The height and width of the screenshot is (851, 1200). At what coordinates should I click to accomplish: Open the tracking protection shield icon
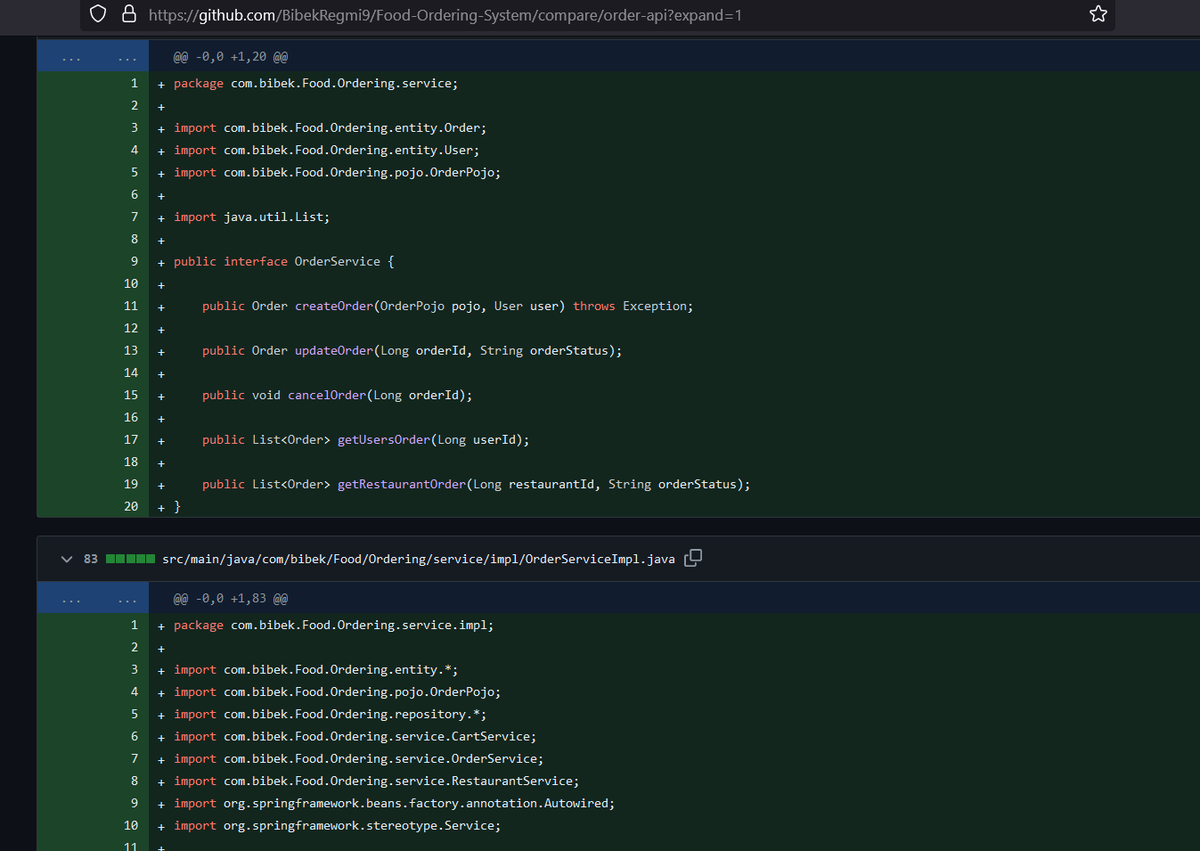click(98, 14)
